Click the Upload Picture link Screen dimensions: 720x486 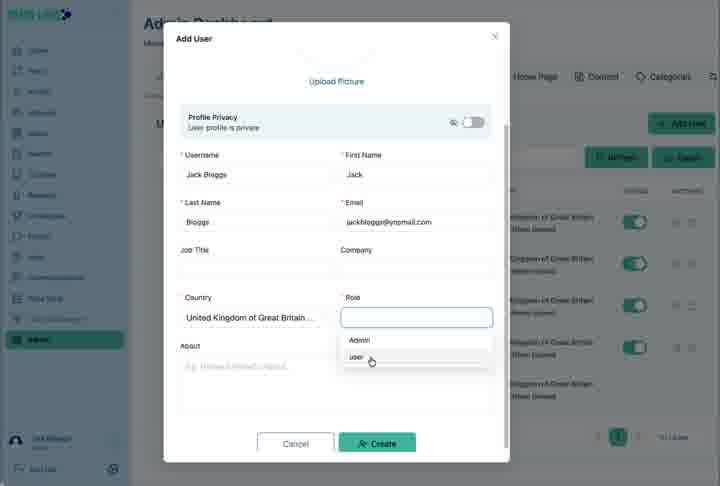tap(336, 82)
